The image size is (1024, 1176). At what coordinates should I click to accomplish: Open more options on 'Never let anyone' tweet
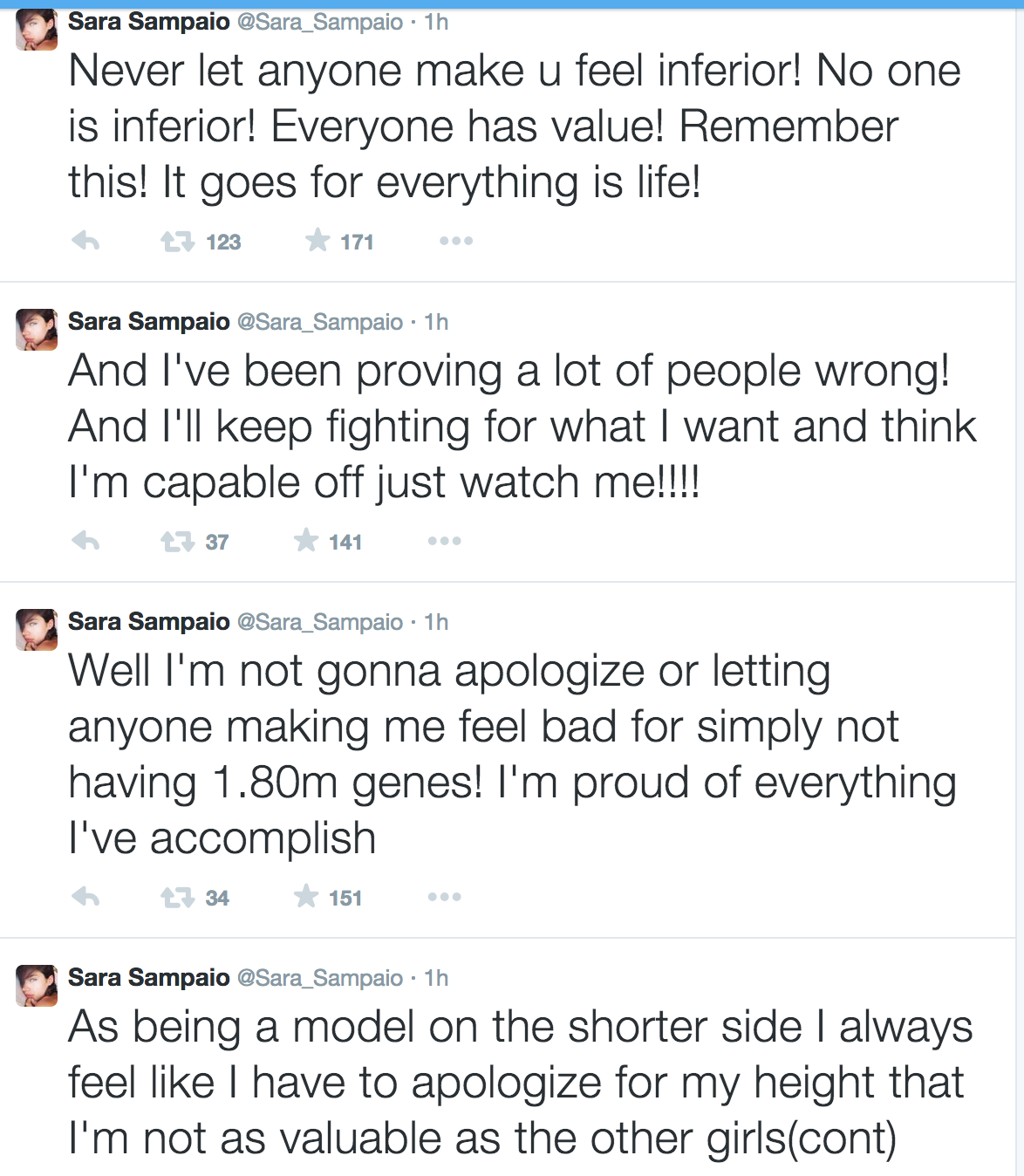tap(456, 241)
